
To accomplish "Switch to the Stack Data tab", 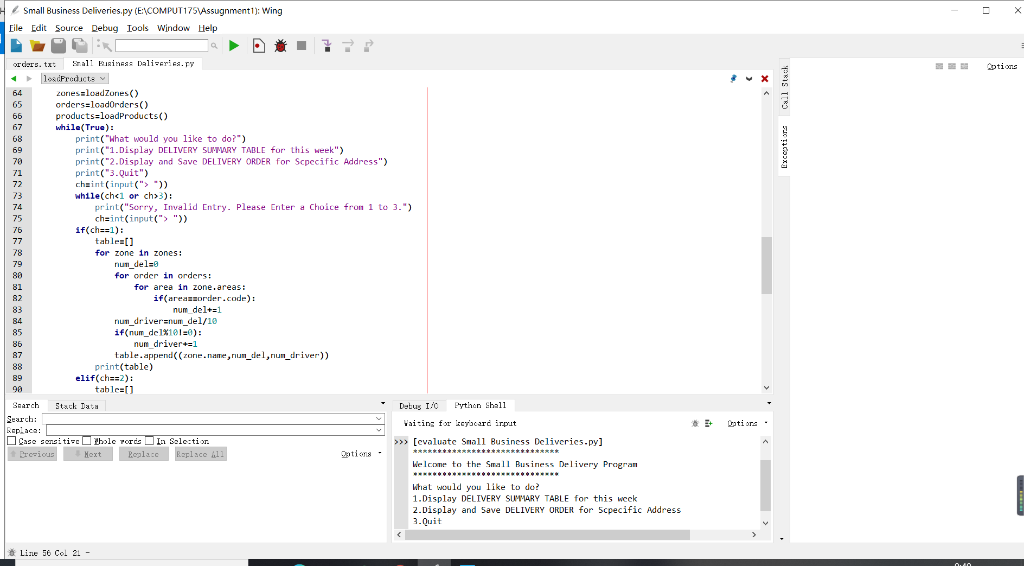I will [76, 405].
